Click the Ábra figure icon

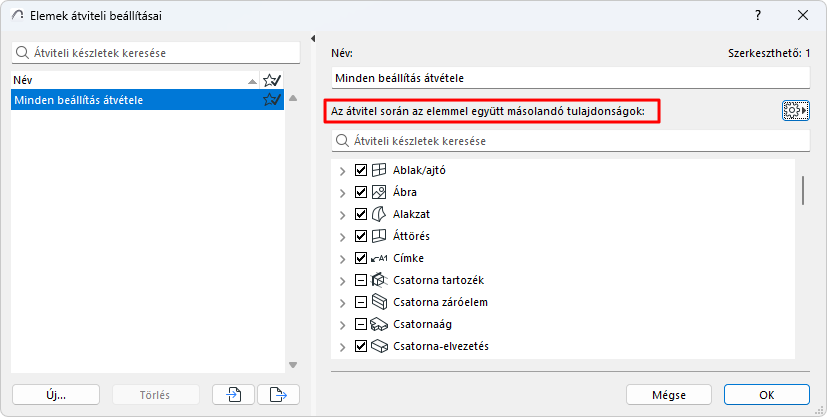click(x=379, y=192)
